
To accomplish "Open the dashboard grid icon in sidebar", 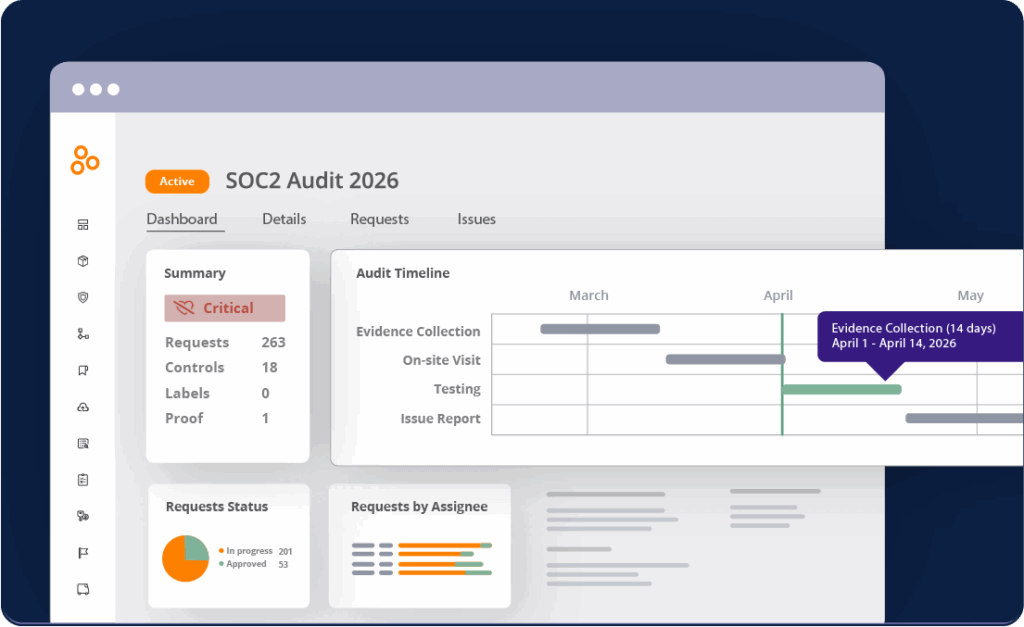I will point(83,225).
